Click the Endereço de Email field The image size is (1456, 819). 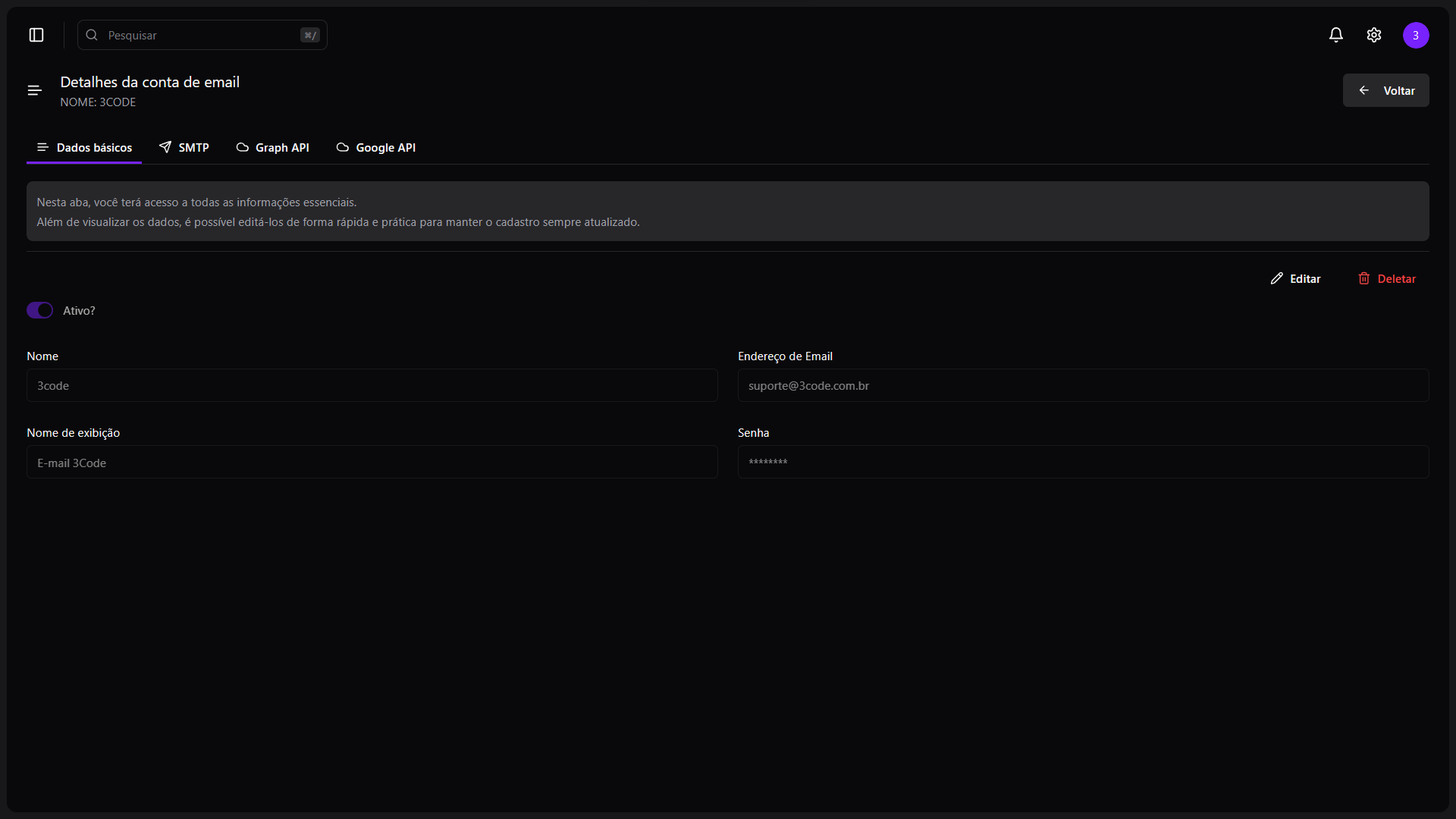1083,385
